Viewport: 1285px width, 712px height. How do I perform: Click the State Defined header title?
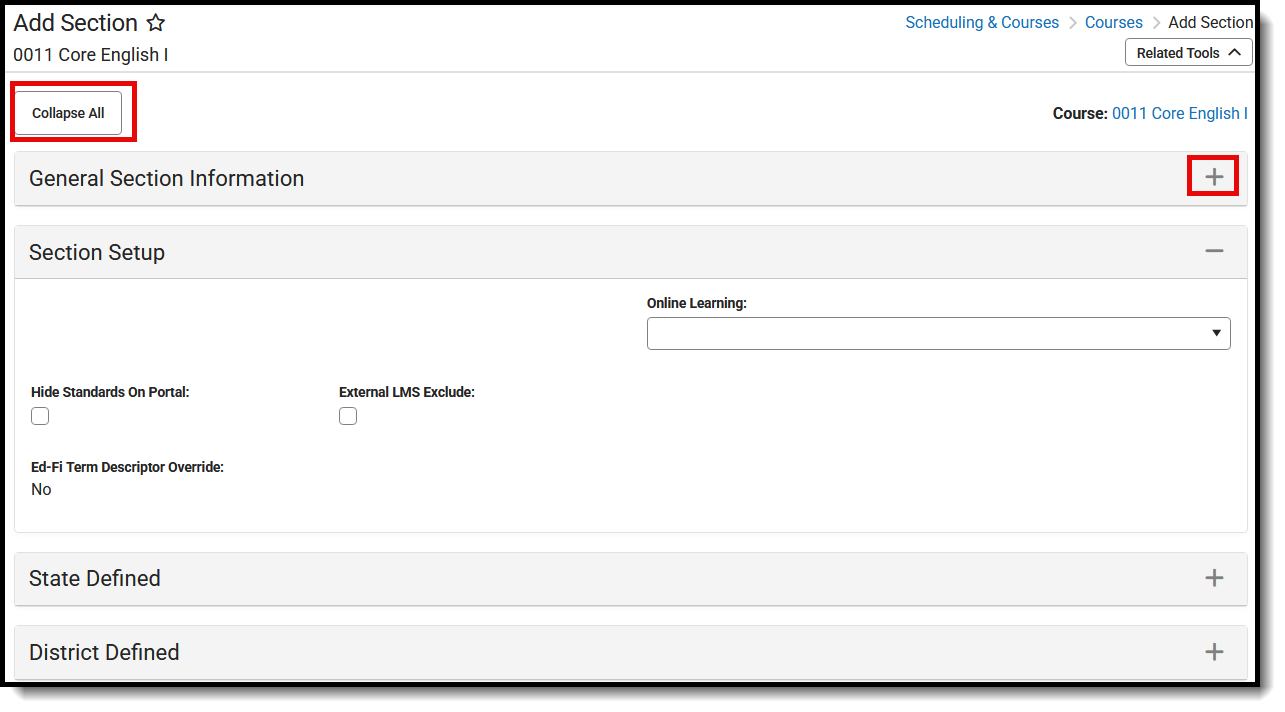(x=95, y=578)
